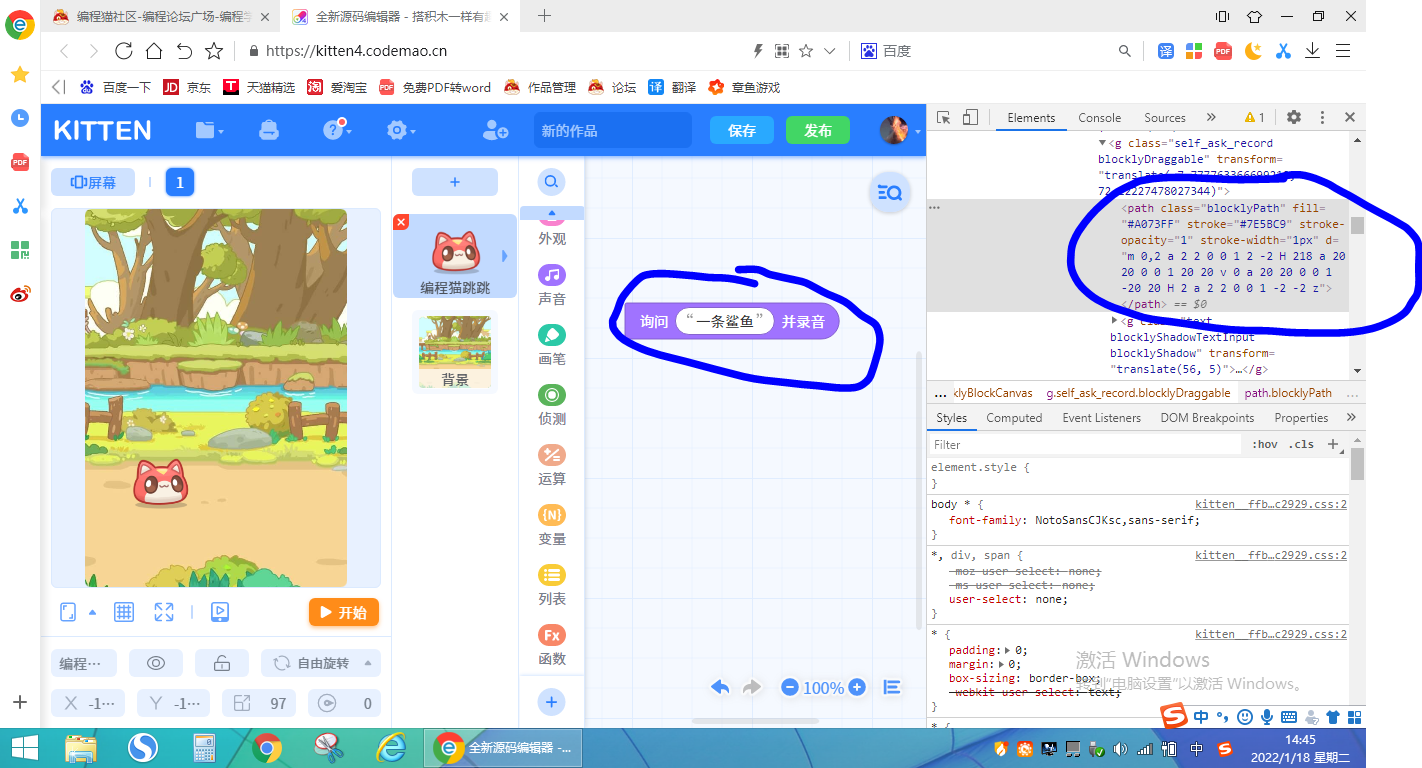The width and height of the screenshot is (1422, 768).
Task: Open the backpack materials icon
Action: (269, 130)
